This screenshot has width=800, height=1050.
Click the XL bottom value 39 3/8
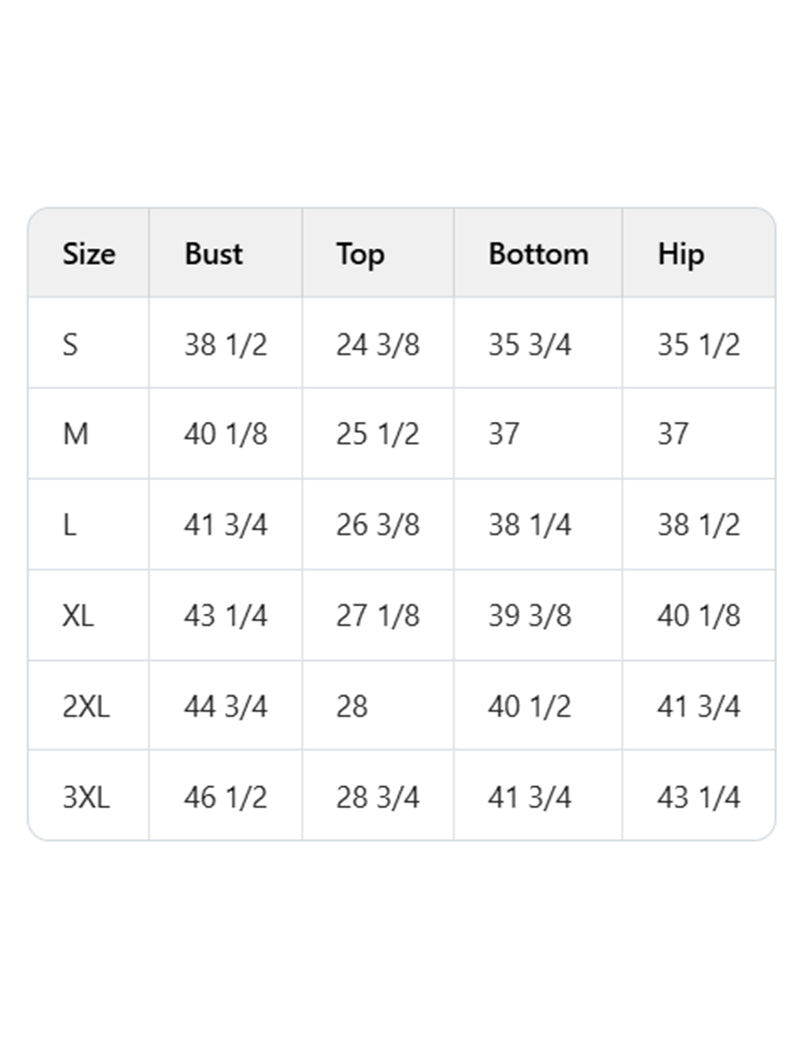tap(530, 616)
